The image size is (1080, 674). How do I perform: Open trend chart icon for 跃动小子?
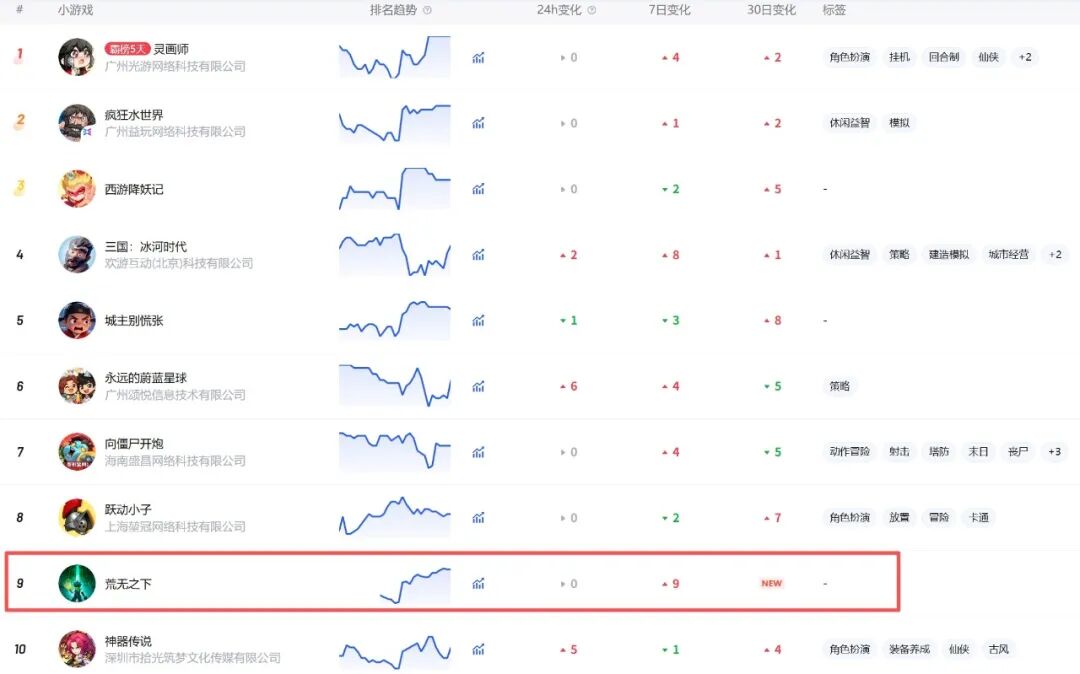pyautogui.click(x=478, y=518)
